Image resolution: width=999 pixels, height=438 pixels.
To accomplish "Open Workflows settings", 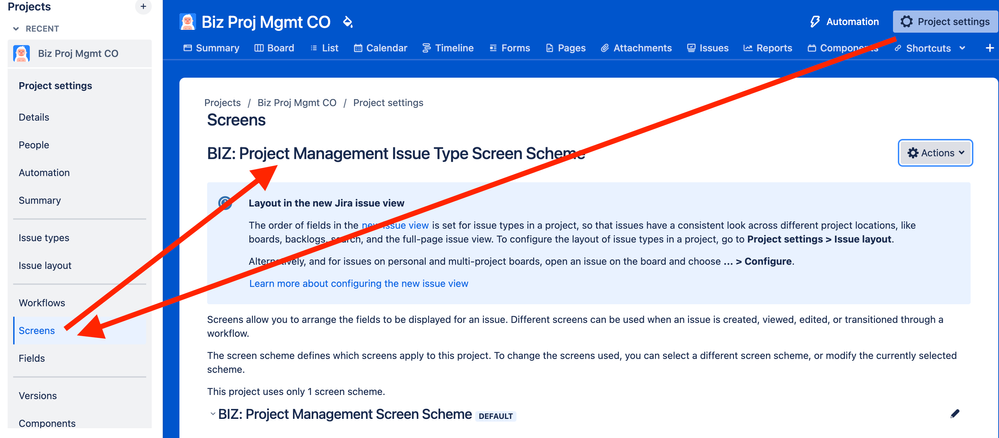I will [x=42, y=303].
